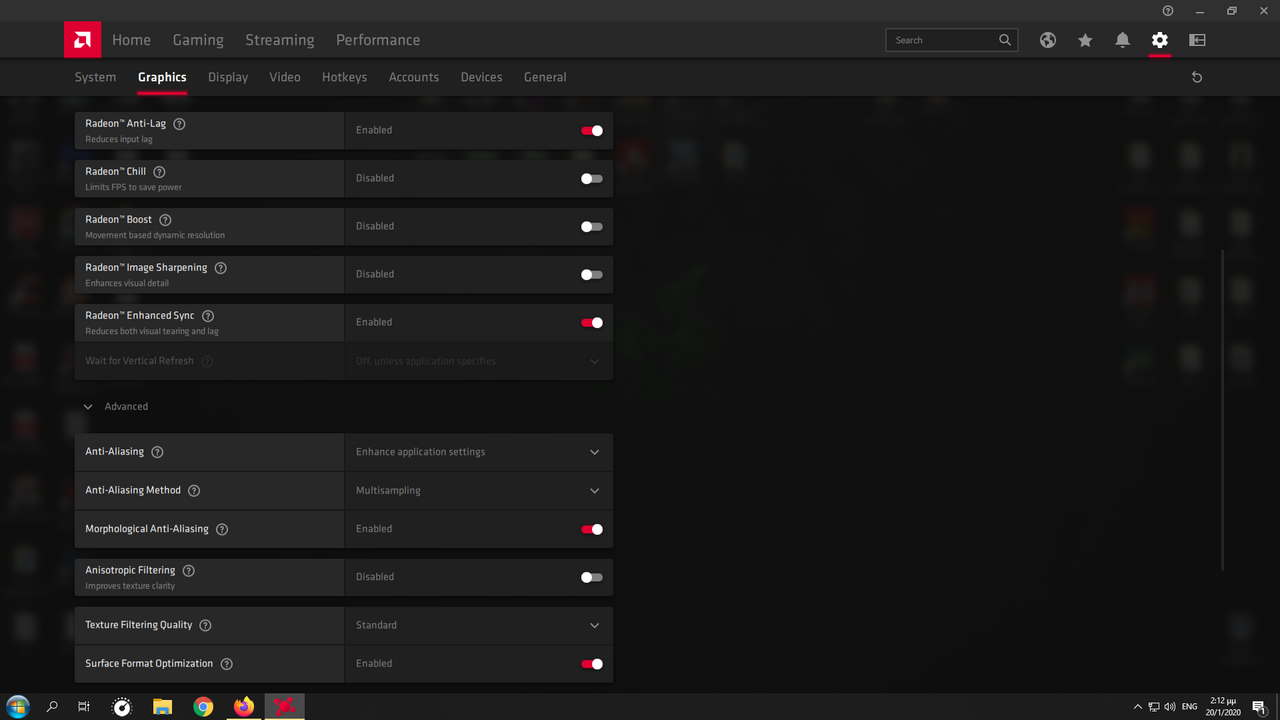Disable Surface Format Optimization toggle
This screenshot has width=1280, height=720.
[x=592, y=663]
